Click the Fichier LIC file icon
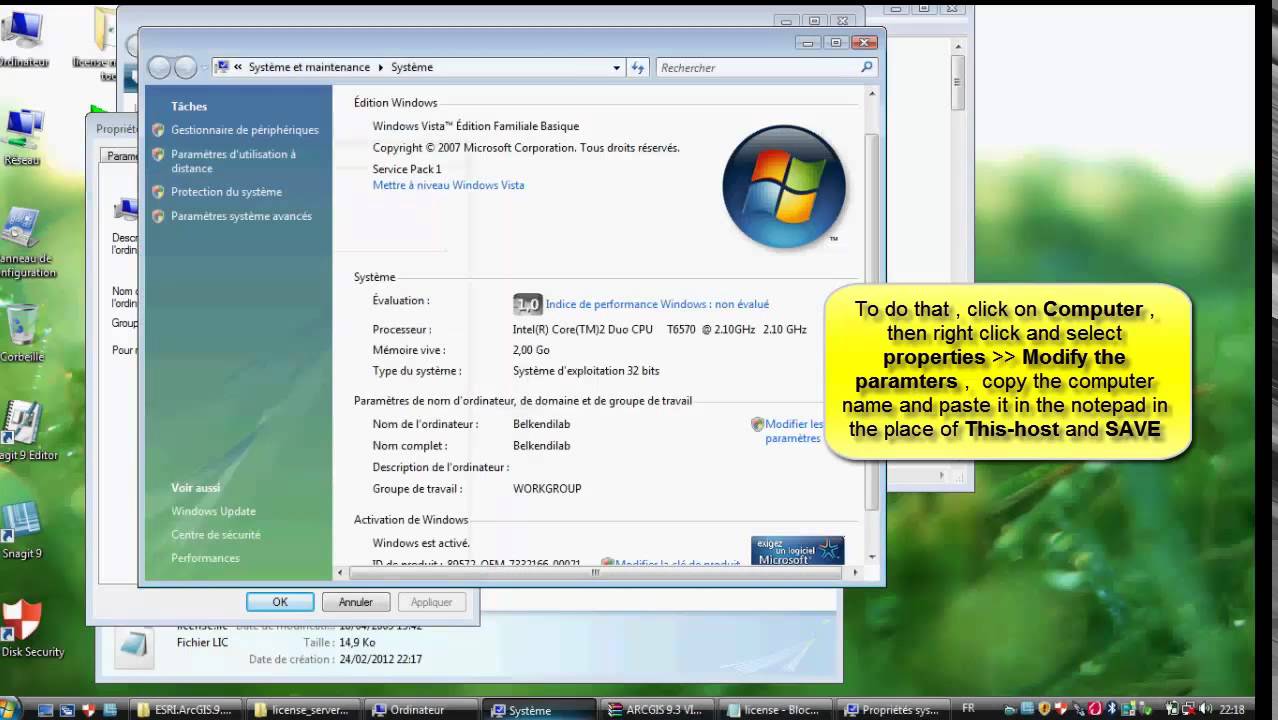This screenshot has width=1278, height=720. click(132, 644)
